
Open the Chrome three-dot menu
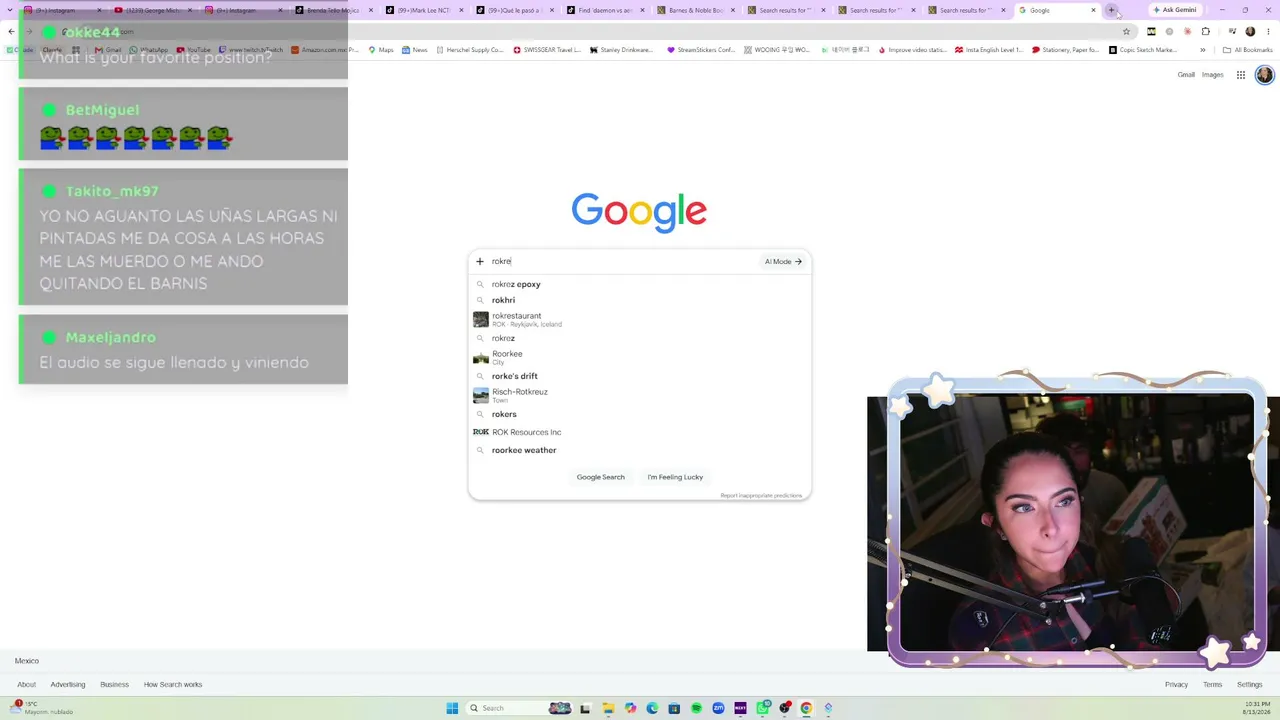click(x=1268, y=31)
